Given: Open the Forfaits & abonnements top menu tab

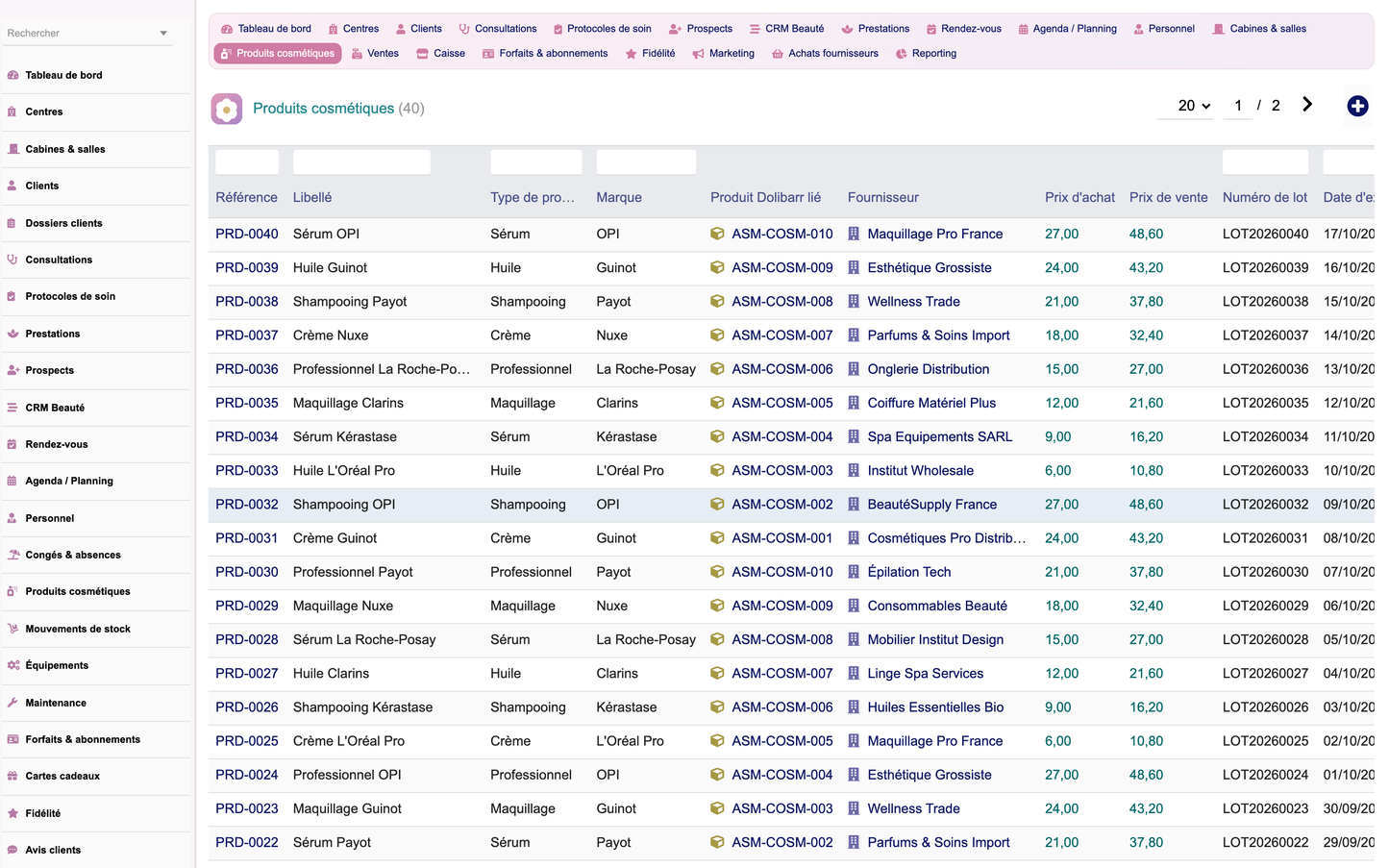Looking at the screenshot, I should click(545, 54).
